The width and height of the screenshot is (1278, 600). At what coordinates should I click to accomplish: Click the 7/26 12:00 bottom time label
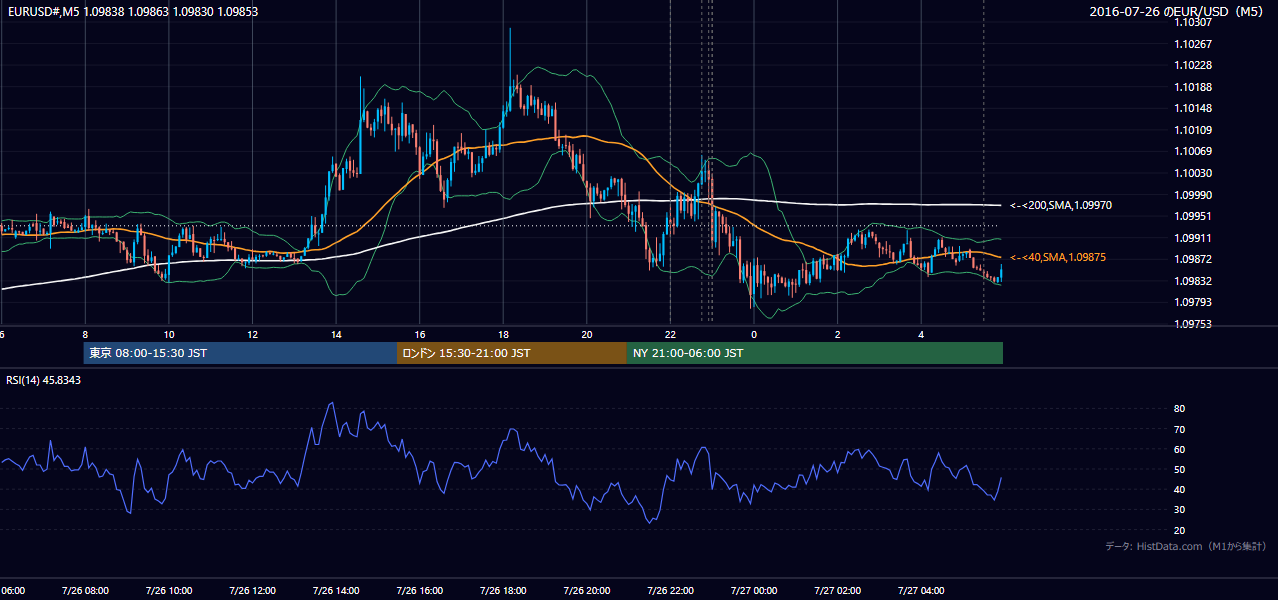click(252, 590)
